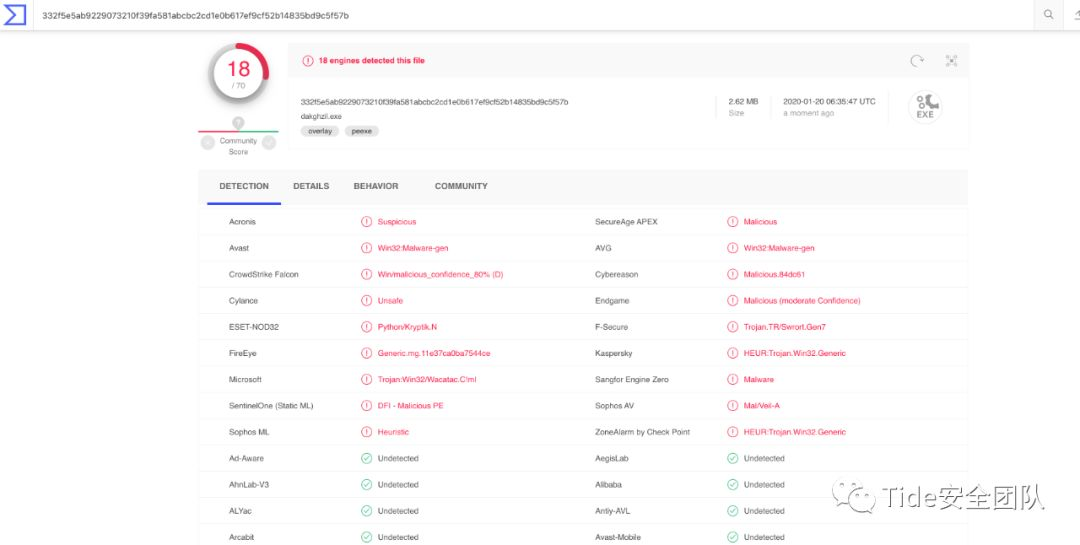This screenshot has height=545, width=1080.
Task: Switch to the Detection tab
Action: (244, 186)
